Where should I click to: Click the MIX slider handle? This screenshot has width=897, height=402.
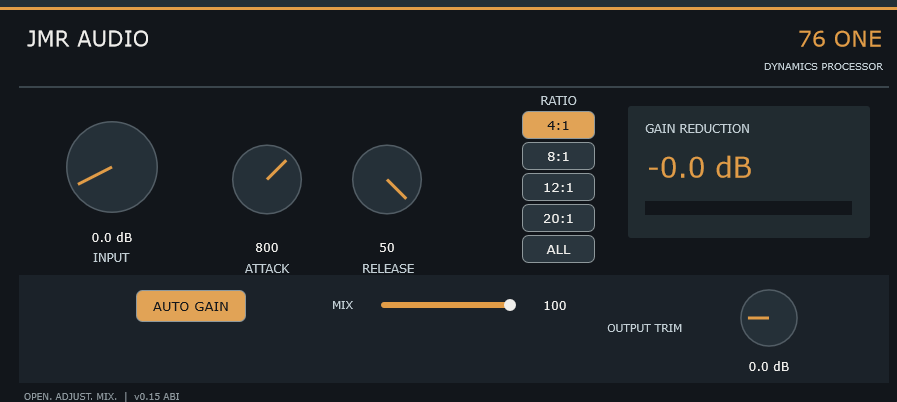coord(510,305)
